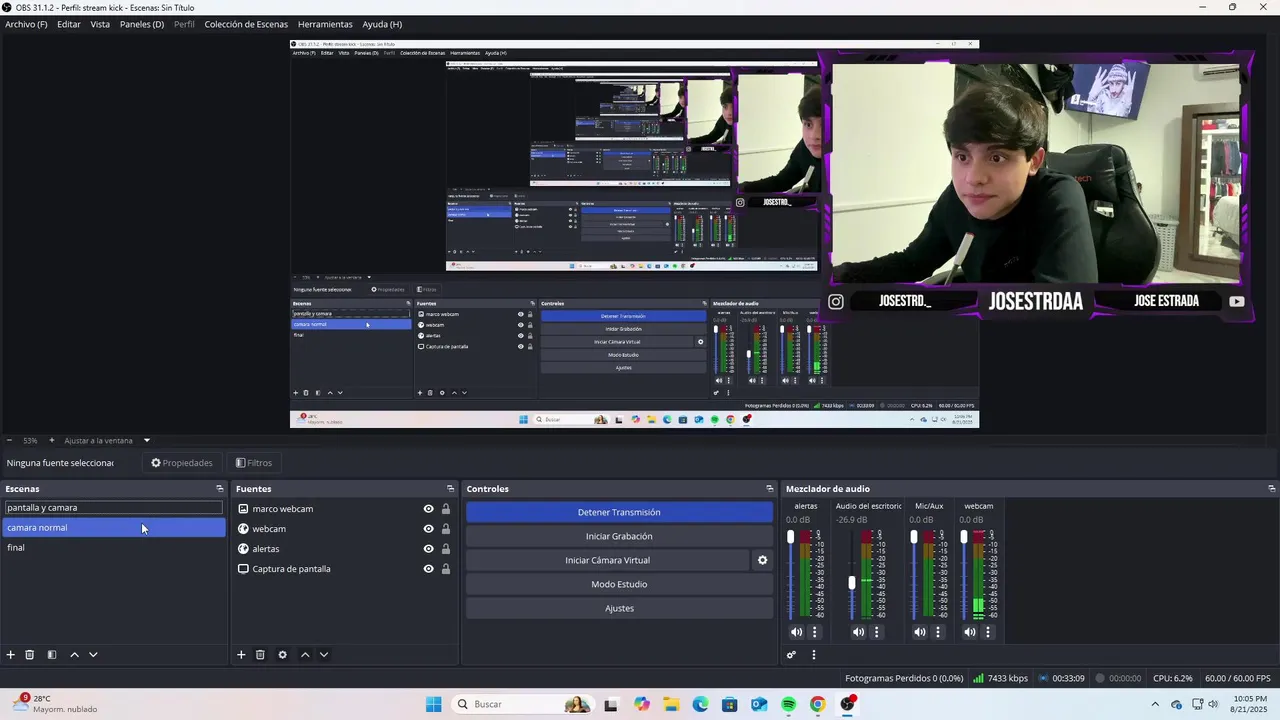Enable Modo Estudio
This screenshot has width=1280, height=720.
(619, 584)
